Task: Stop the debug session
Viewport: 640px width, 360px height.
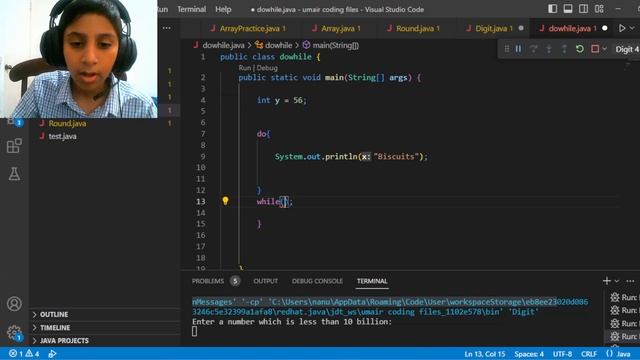Action: 595,49
